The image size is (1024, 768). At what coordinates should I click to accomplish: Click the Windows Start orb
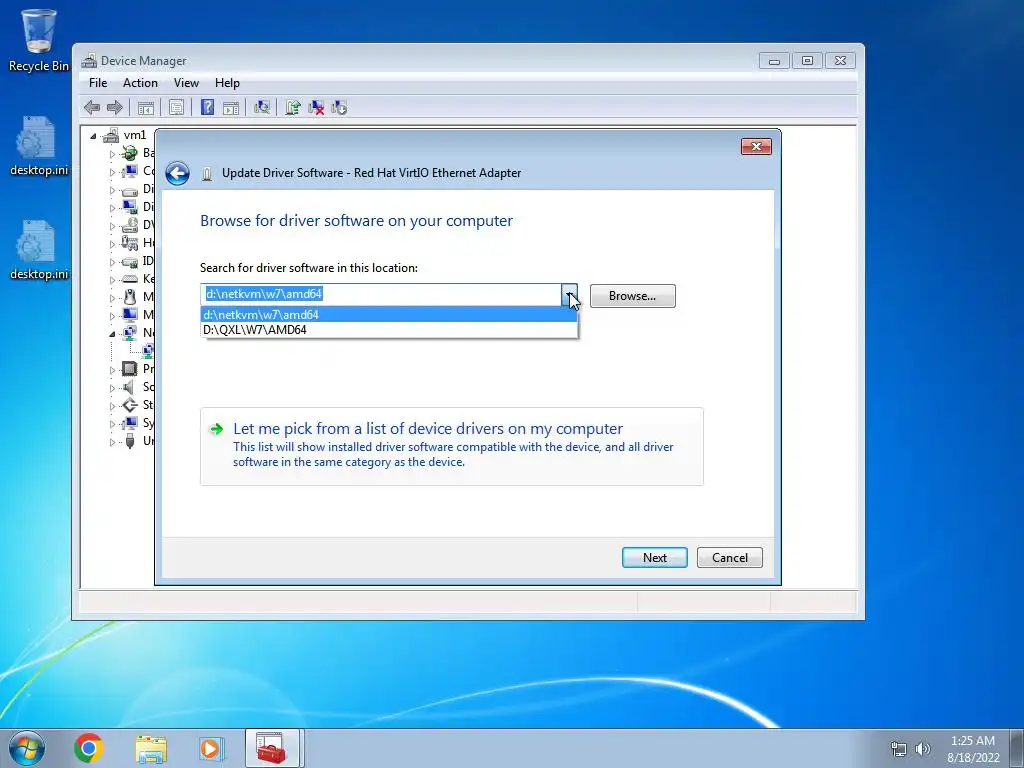27,748
